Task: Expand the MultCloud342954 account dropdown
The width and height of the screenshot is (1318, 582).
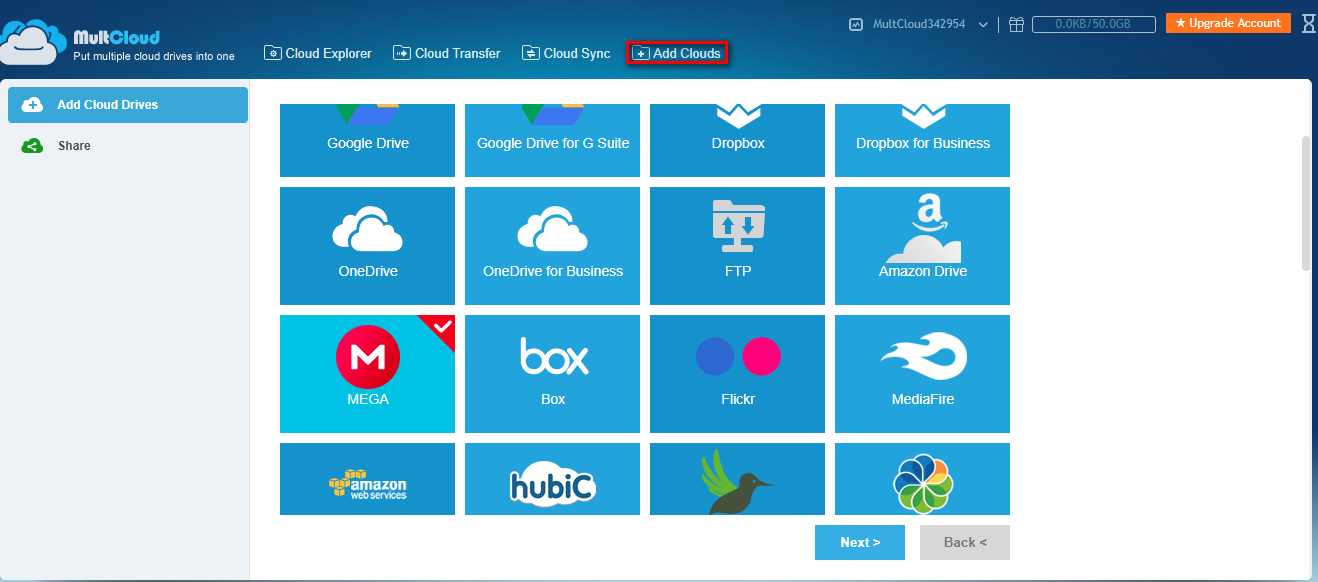Action: pos(983,24)
